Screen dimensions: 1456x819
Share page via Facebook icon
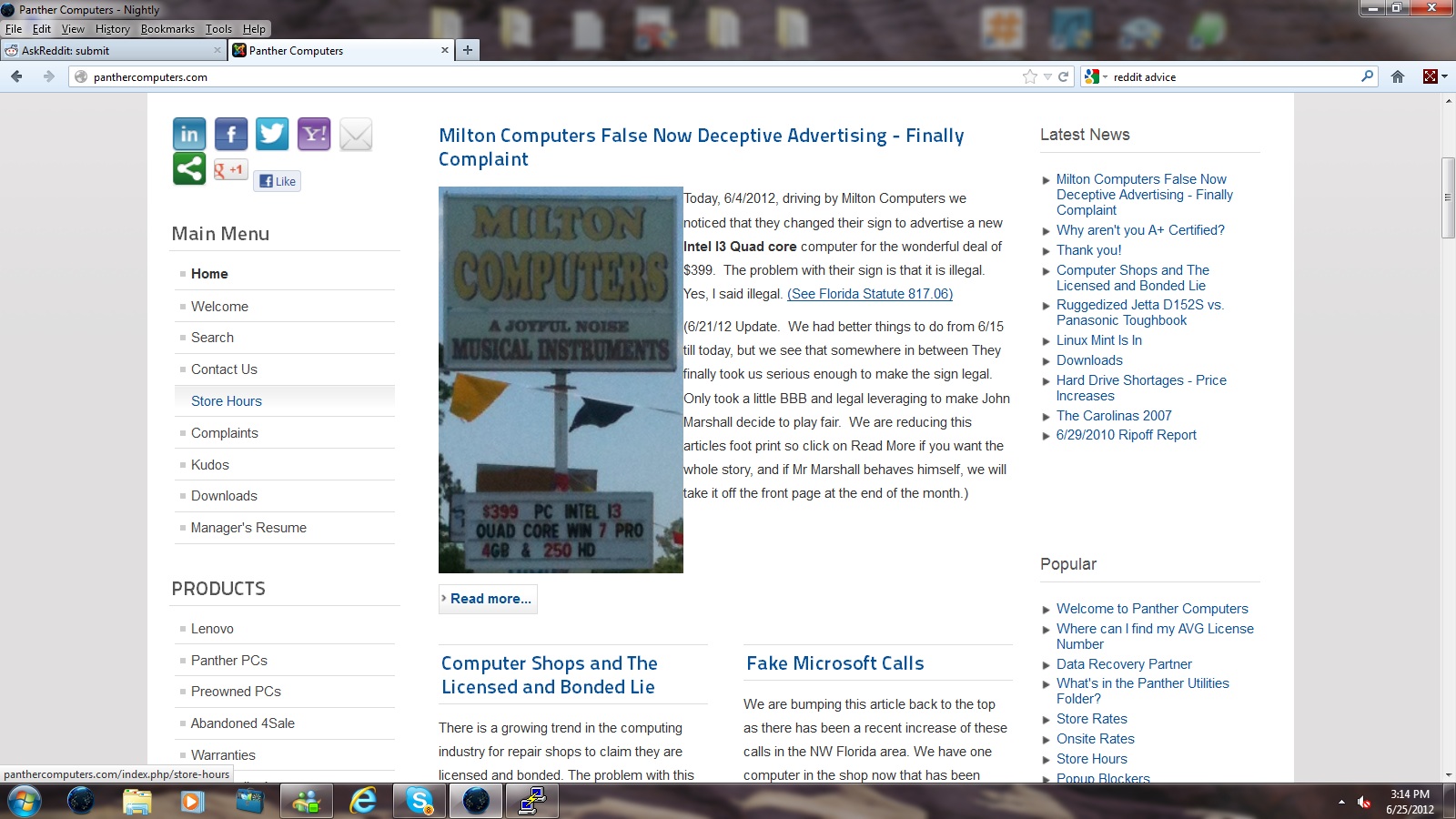[x=231, y=135]
